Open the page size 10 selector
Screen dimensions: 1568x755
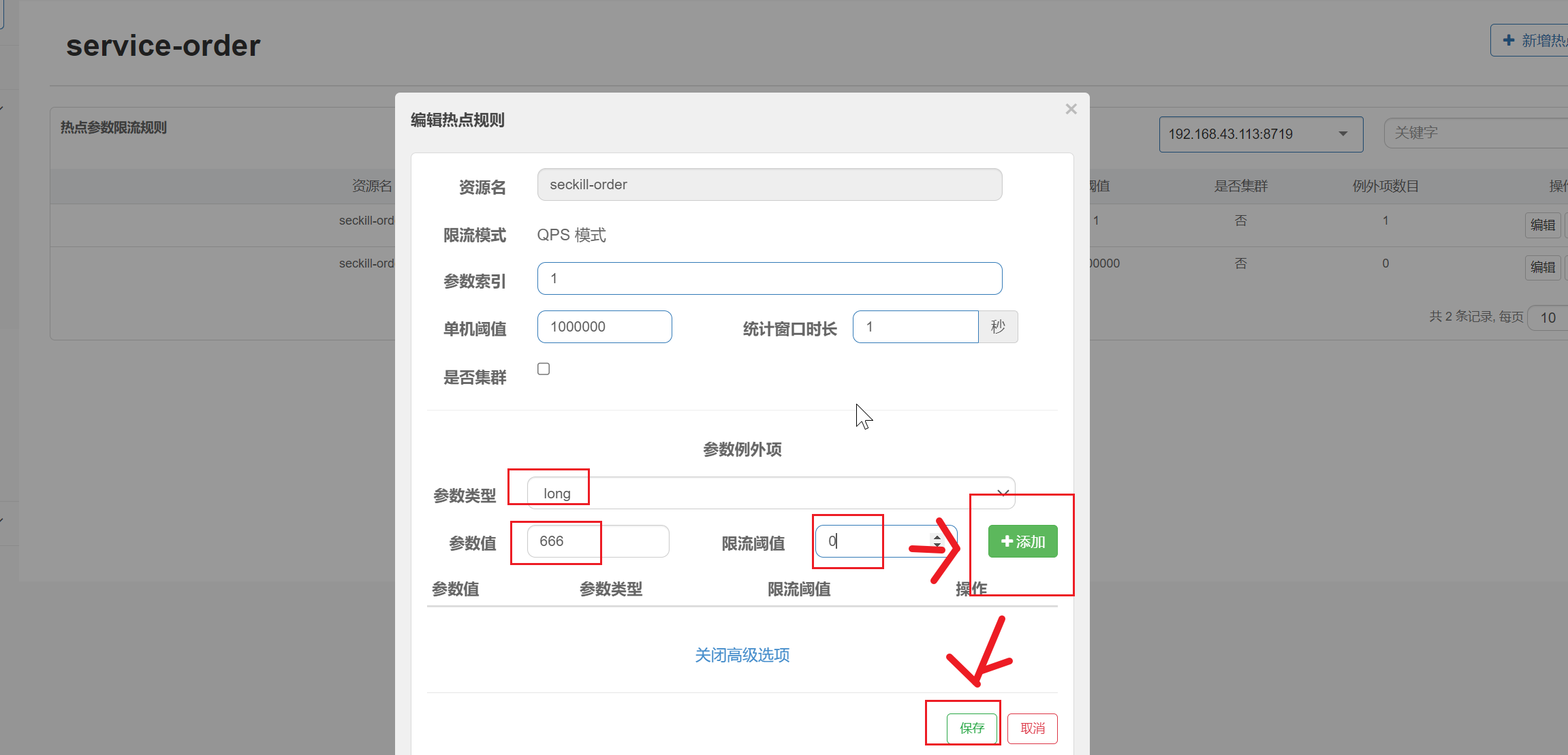pyautogui.click(x=1548, y=317)
